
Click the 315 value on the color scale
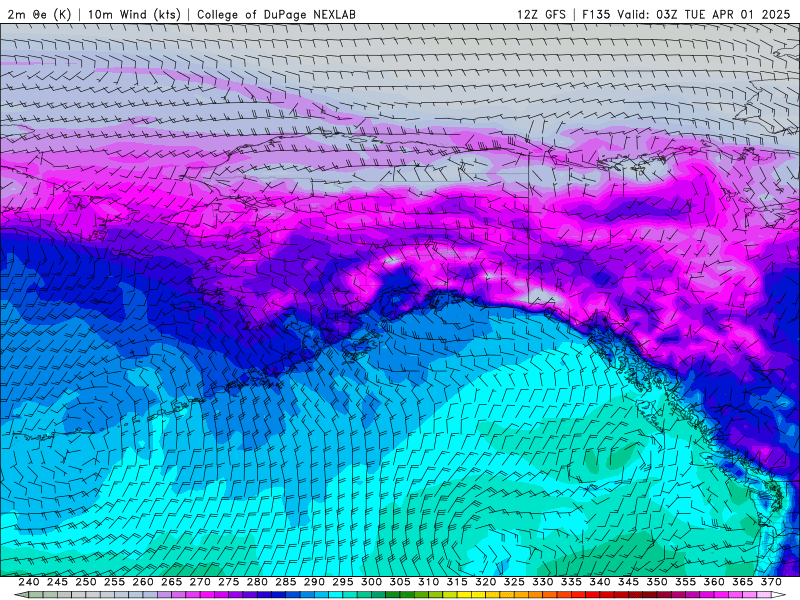coord(457,582)
